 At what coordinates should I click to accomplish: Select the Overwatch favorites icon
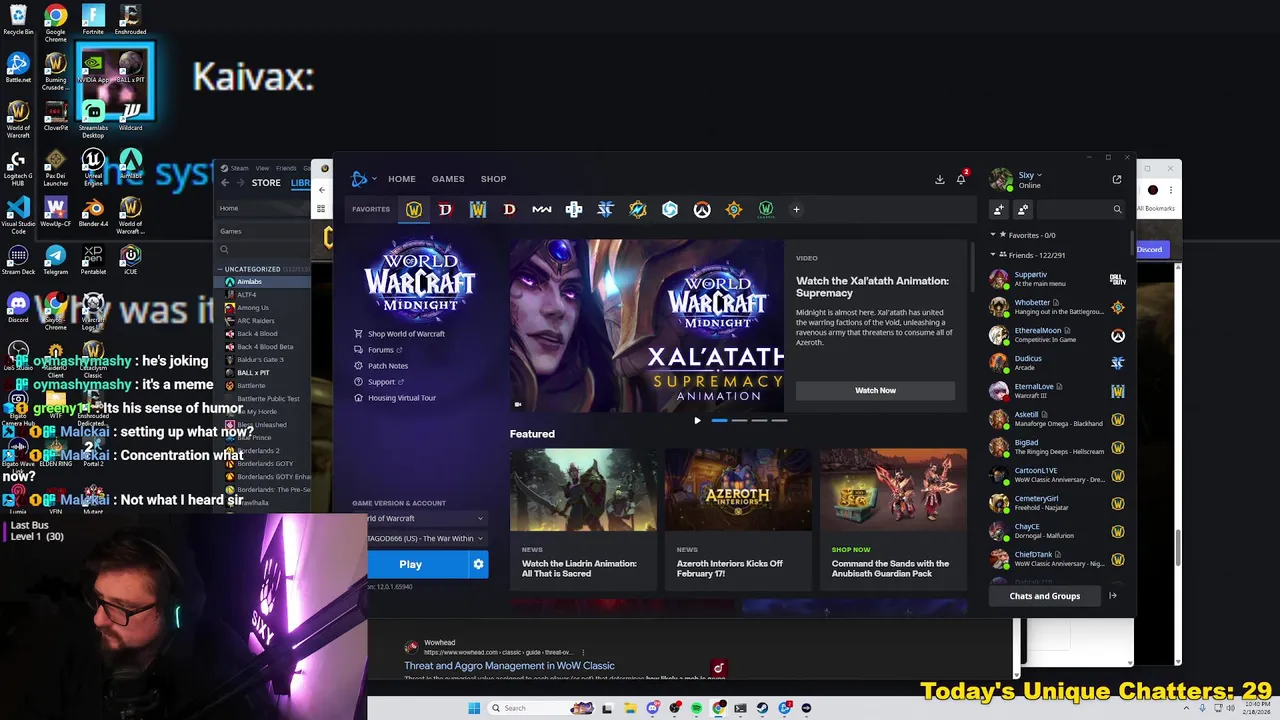pos(702,209)
